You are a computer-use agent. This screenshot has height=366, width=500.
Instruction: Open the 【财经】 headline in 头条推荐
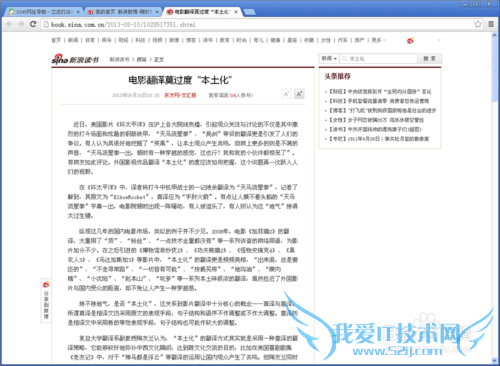tap(380, 92)
